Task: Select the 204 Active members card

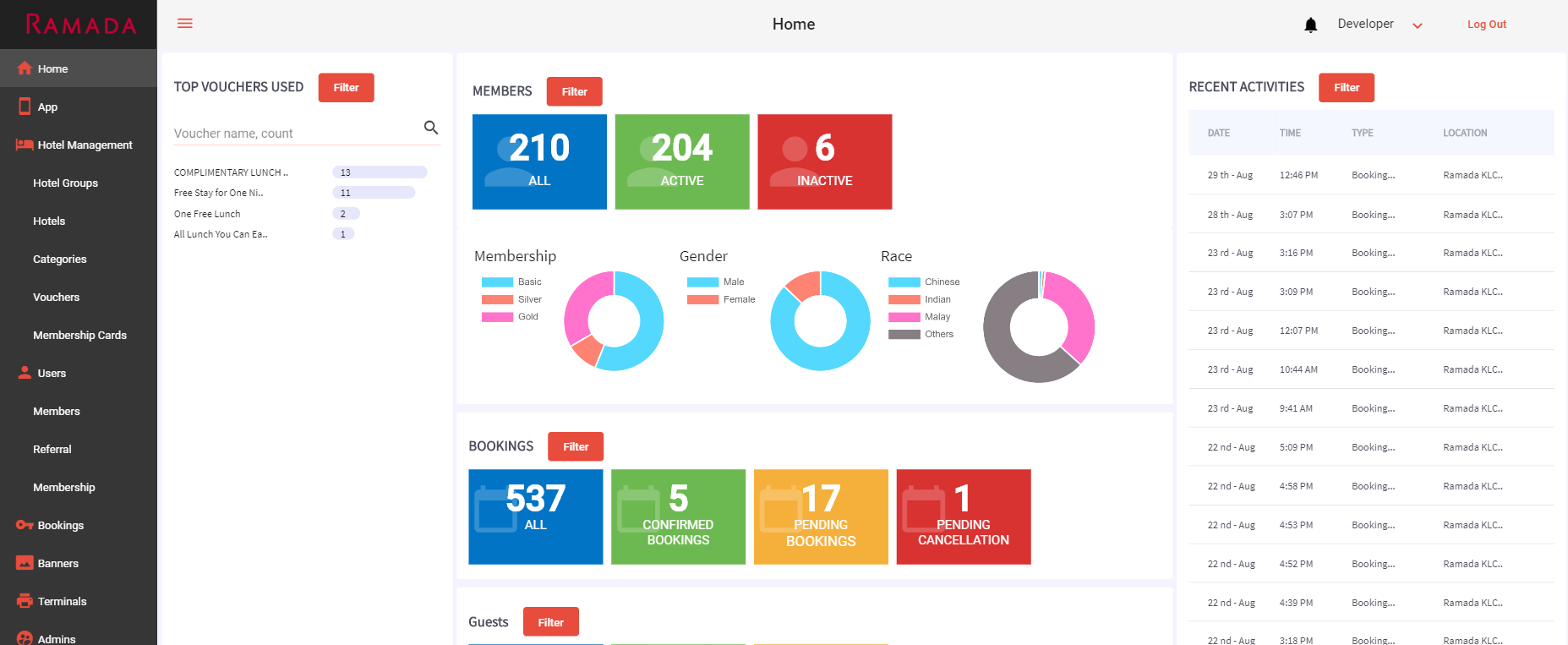Action: click(x=682, y=161)
